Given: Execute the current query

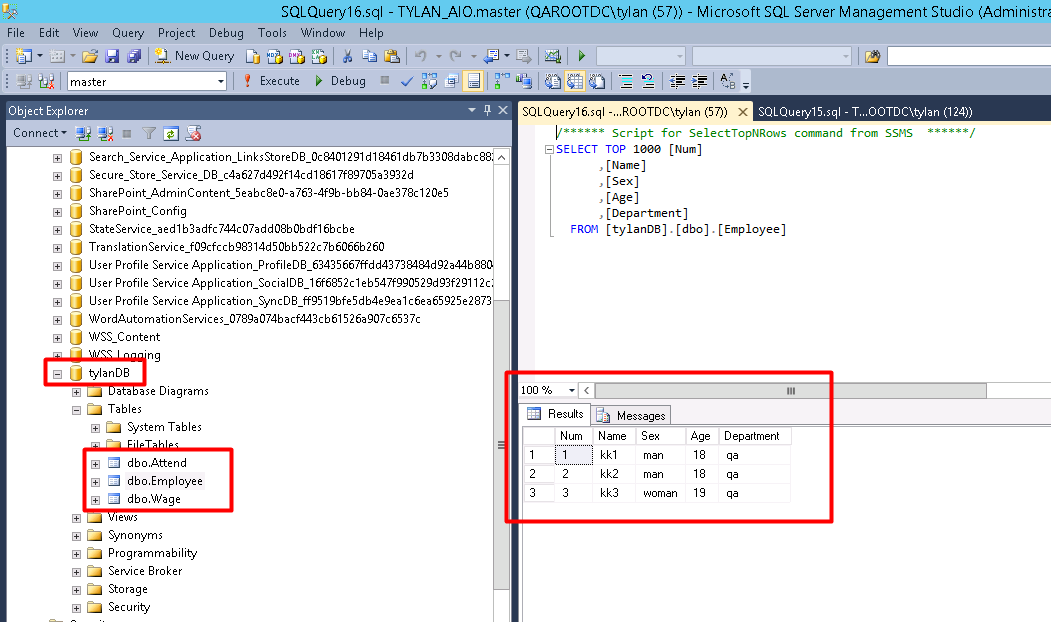Looking at the screenshot, I should tap(271, 81).
